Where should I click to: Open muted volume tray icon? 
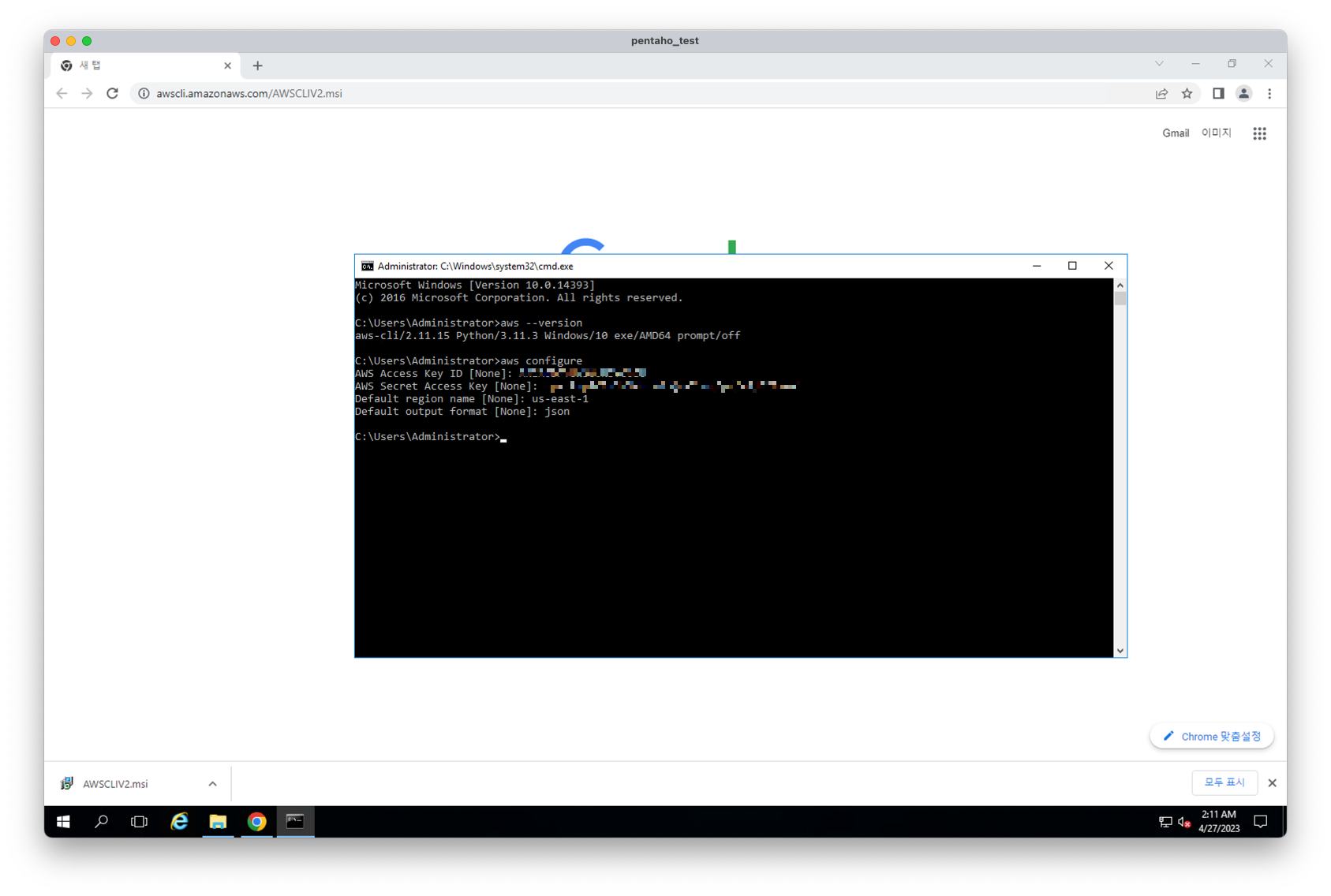coord(1183,822)
